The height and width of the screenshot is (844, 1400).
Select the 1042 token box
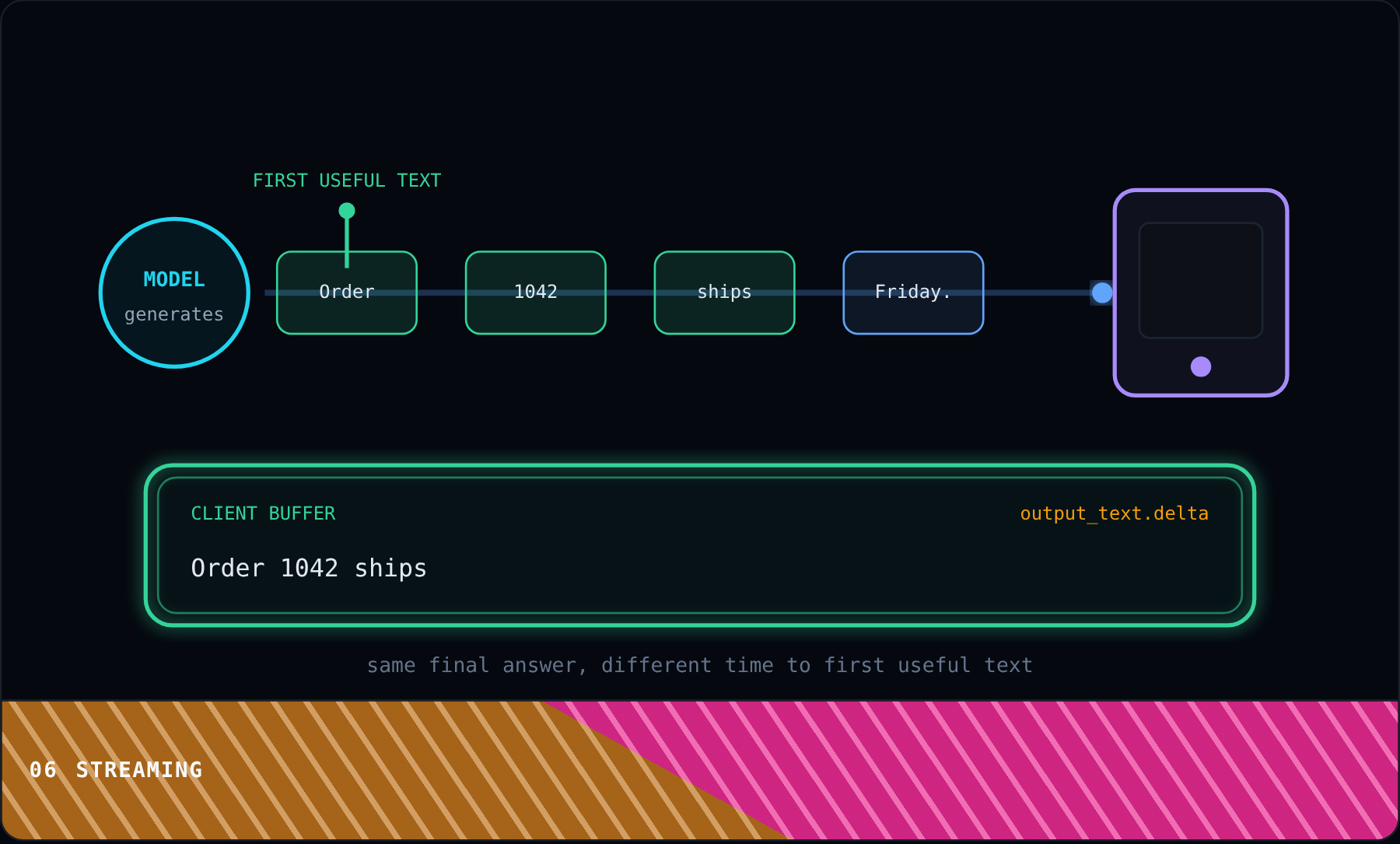[x=536, y=292]
